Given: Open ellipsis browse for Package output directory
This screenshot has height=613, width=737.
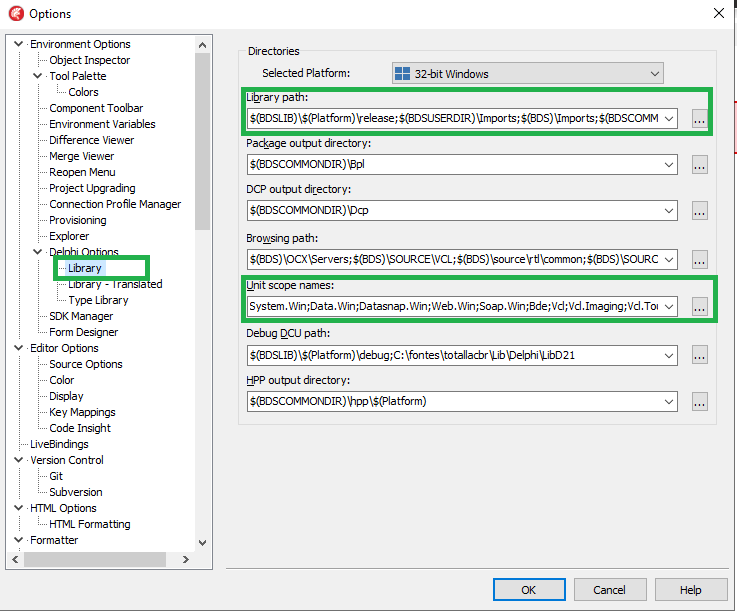Looking at the screenshot, I should tap(699, 165).
